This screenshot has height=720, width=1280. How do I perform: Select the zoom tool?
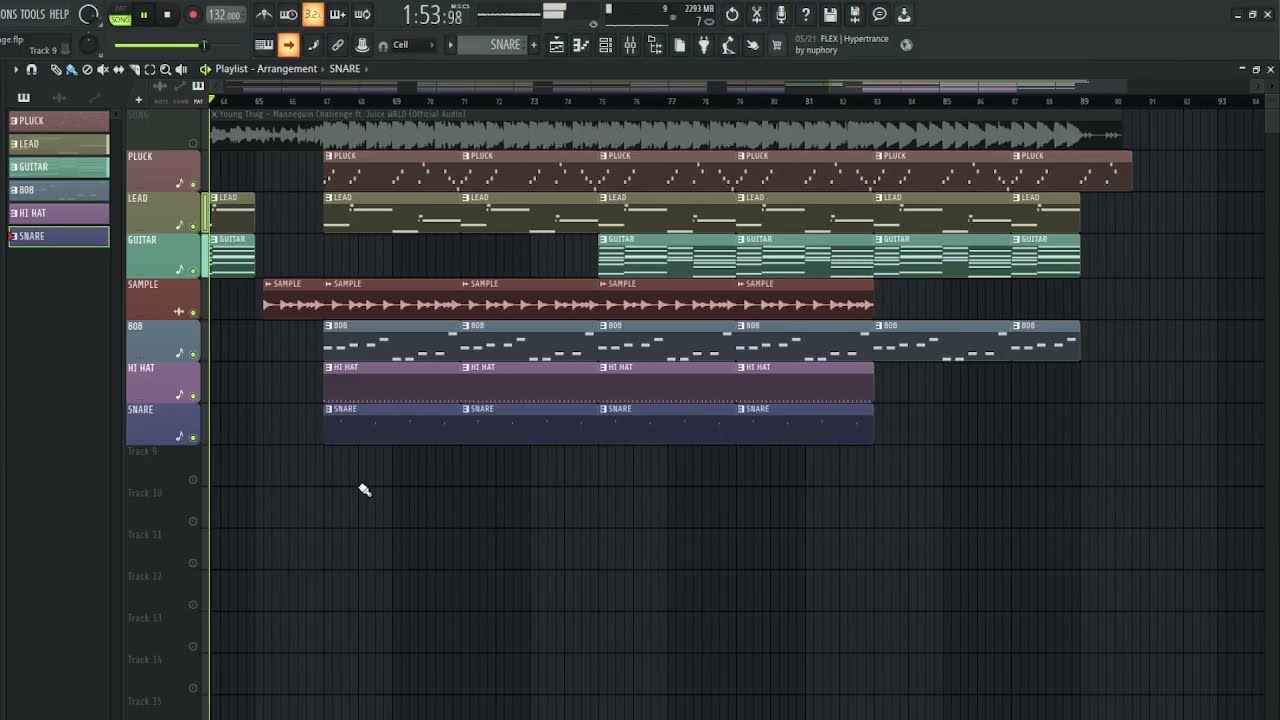point(165,69)
